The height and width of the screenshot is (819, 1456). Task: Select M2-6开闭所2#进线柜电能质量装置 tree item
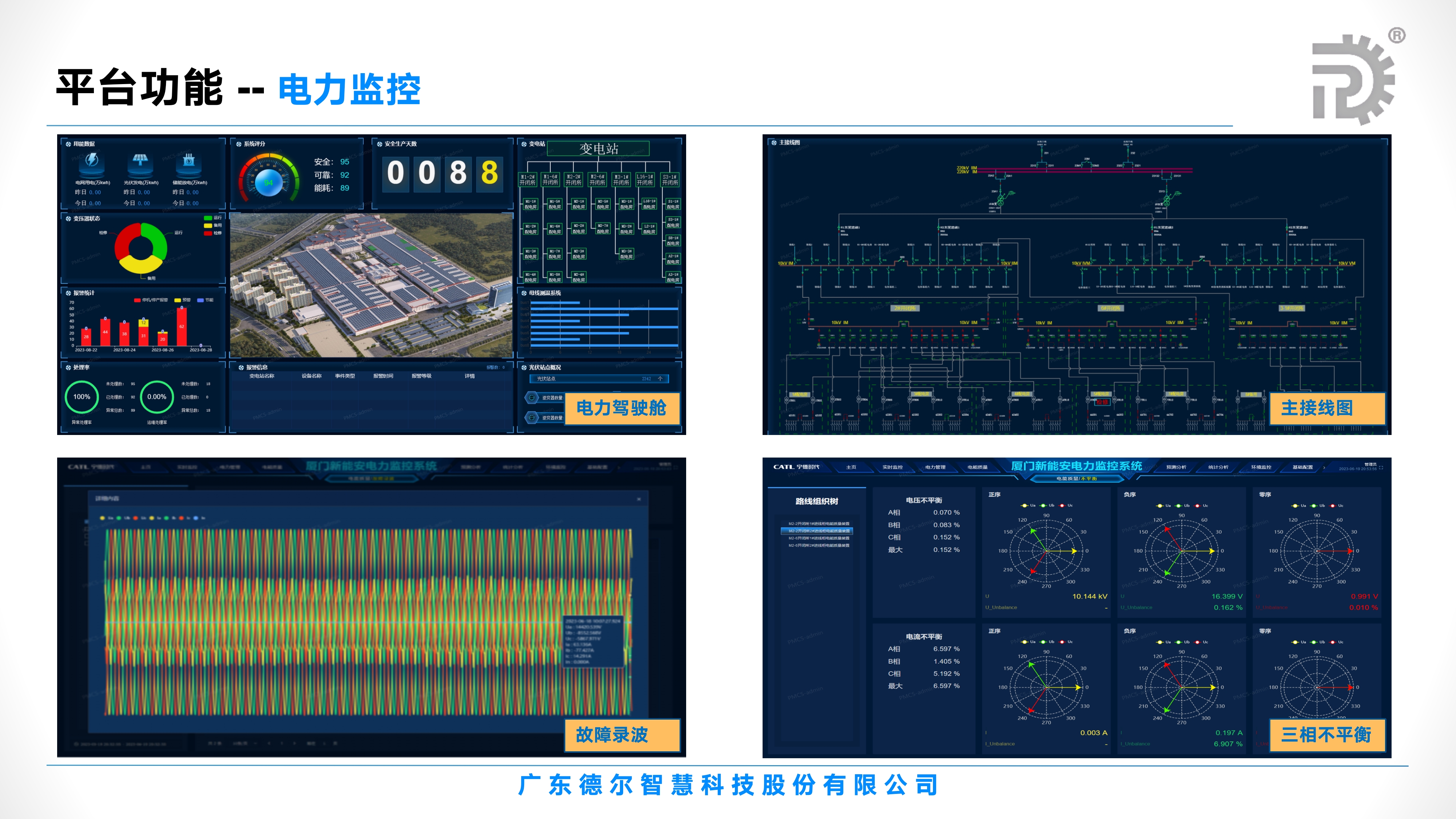coord(819,545)
